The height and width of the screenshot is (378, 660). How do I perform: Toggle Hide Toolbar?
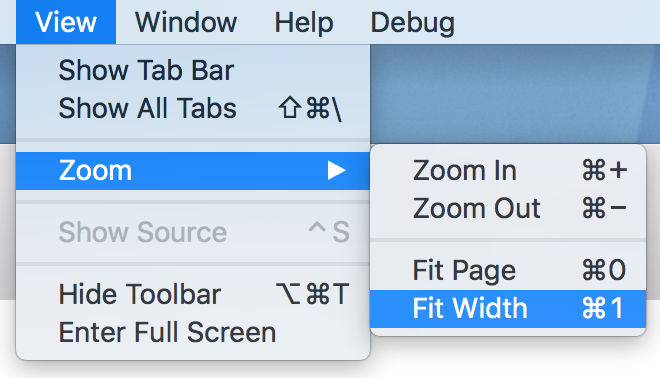coord(193,294)
